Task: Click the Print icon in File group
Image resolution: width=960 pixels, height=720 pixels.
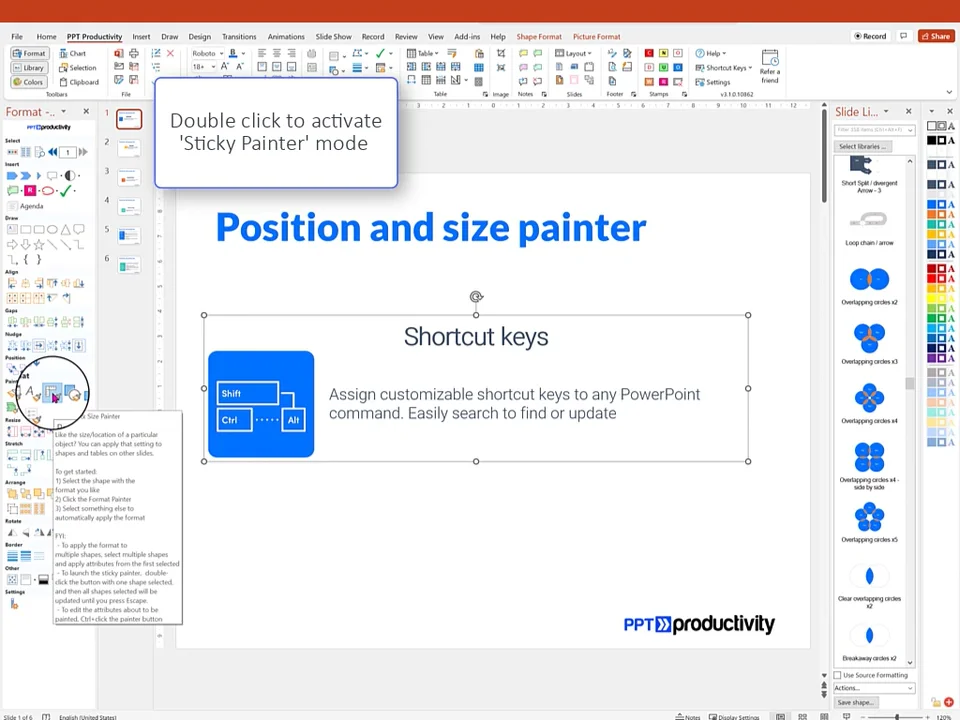Action: click(x=133, y=53)
